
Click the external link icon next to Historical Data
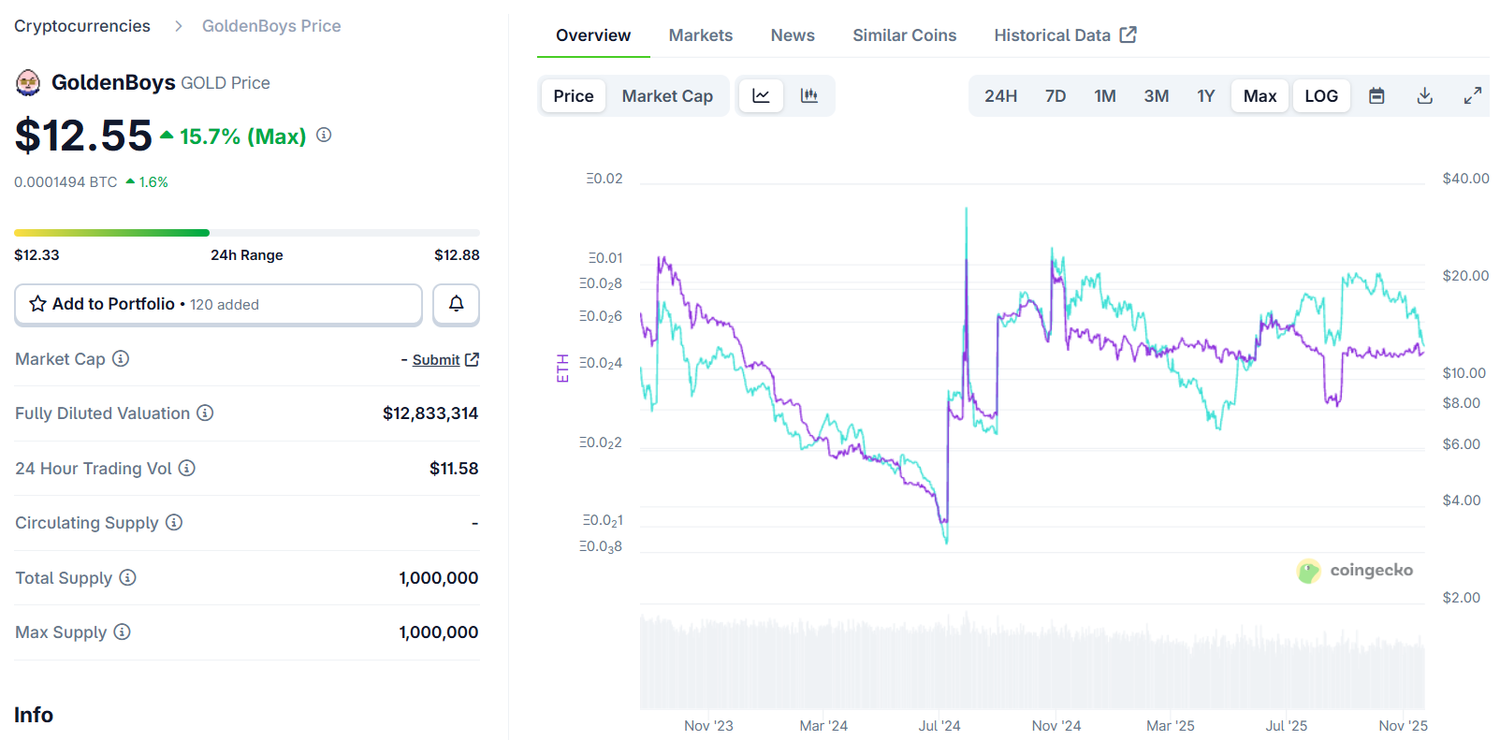coord(1129,34)
